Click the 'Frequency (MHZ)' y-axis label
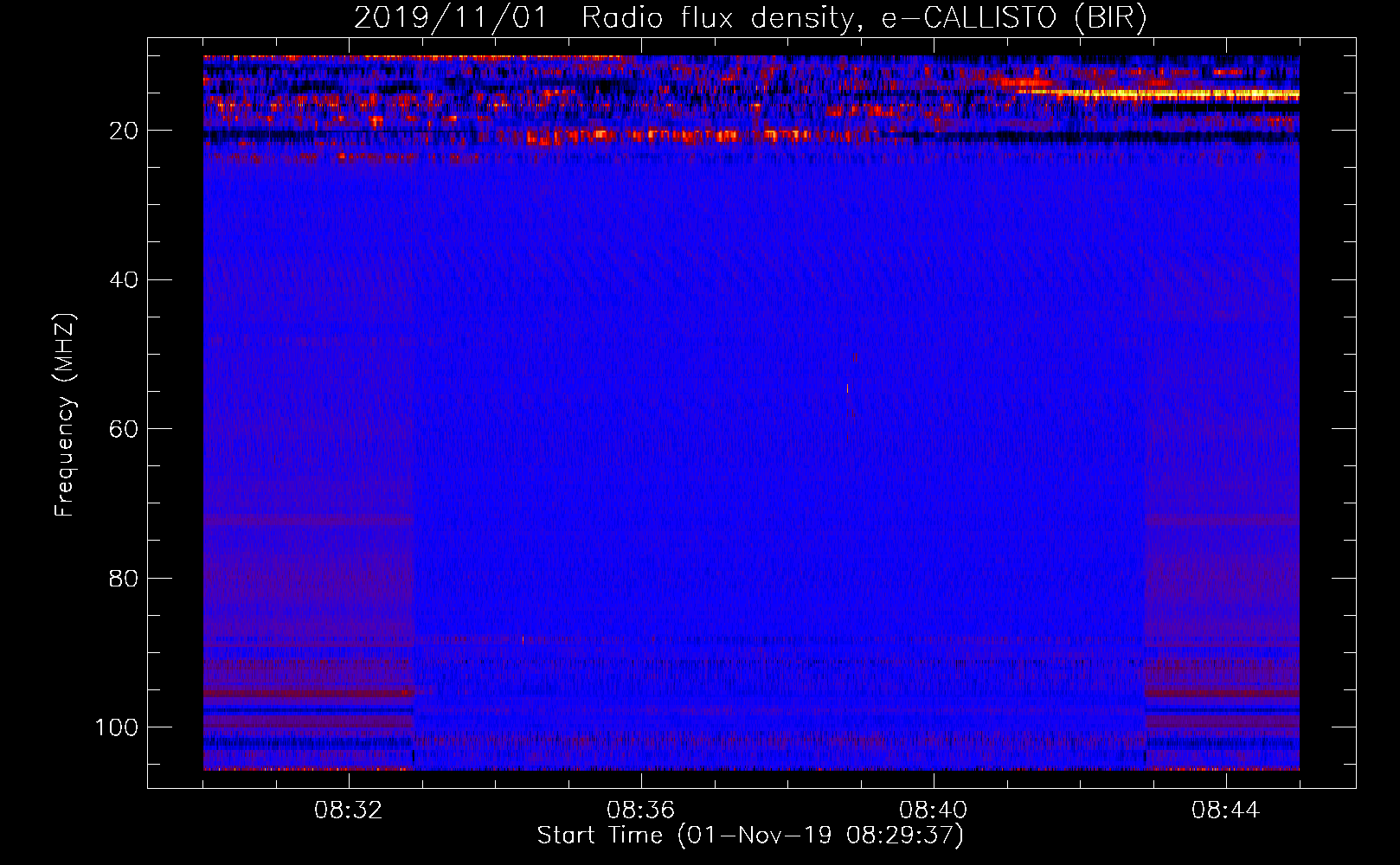Viewport: 1400px width, 865px height. (x=65, y=415)
